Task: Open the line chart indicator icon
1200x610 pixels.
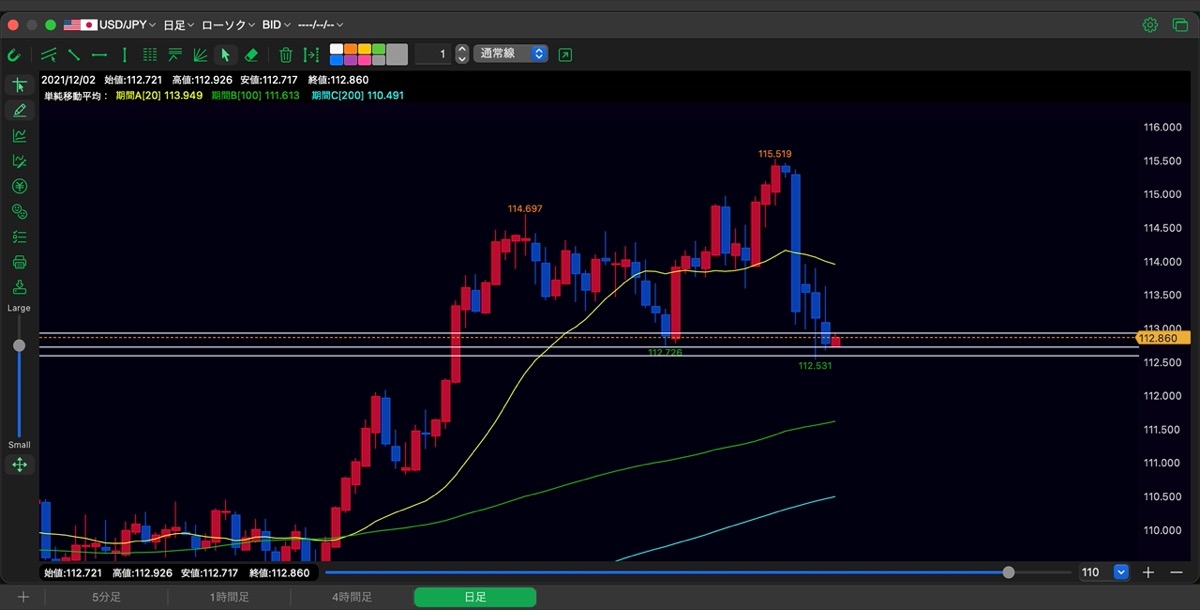Action: click(x=19, y=136)
